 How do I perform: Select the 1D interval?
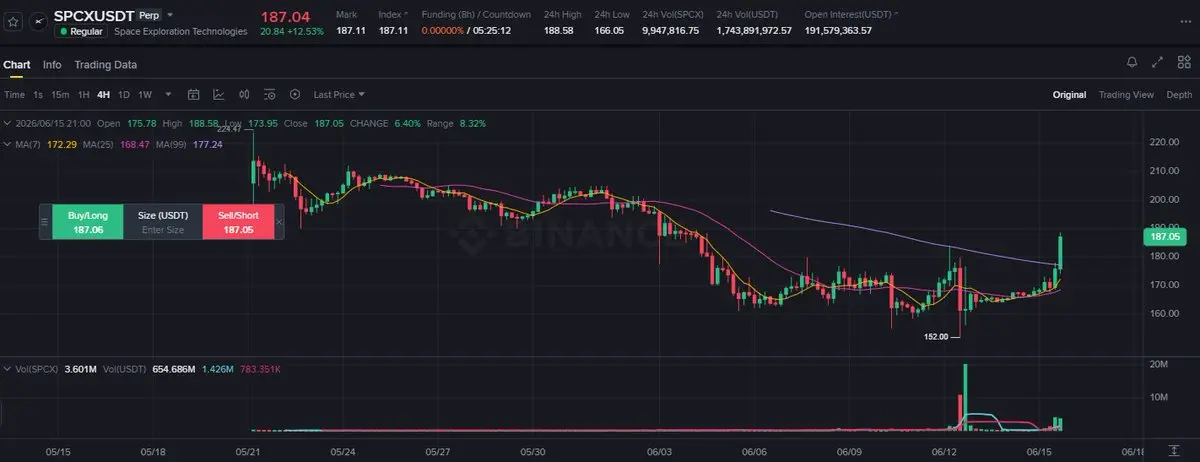click(x=124, y=95)
